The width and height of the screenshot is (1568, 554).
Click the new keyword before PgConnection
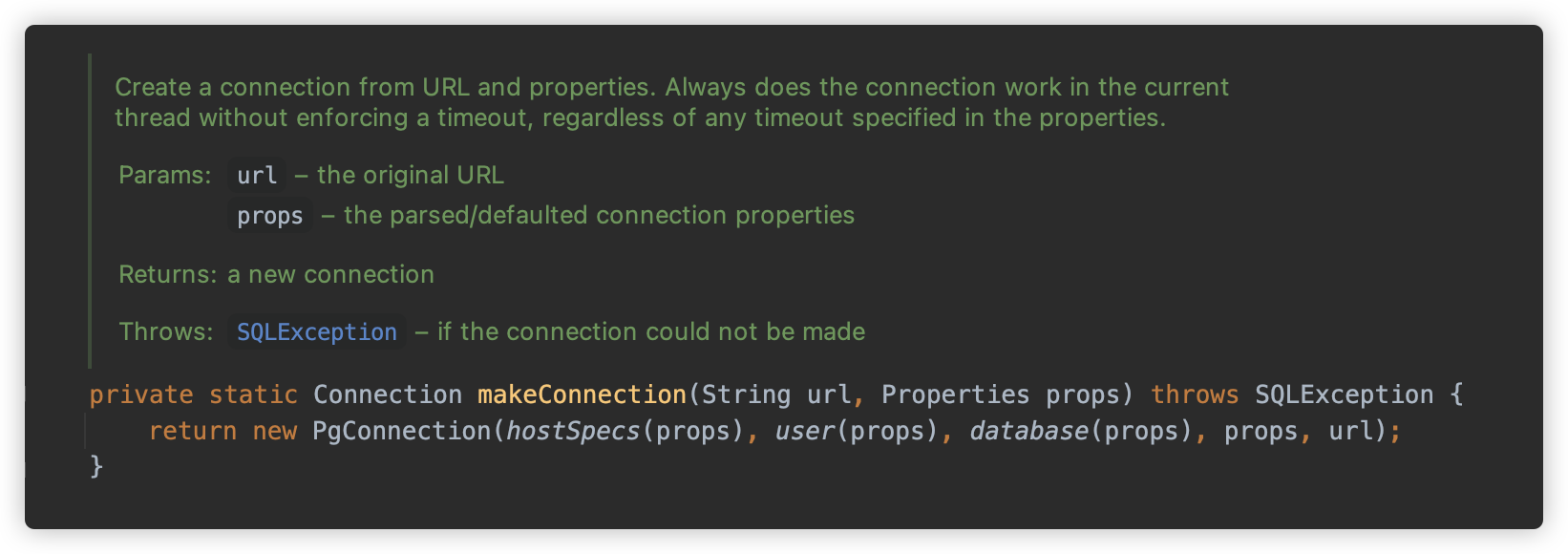coord(275,432)
